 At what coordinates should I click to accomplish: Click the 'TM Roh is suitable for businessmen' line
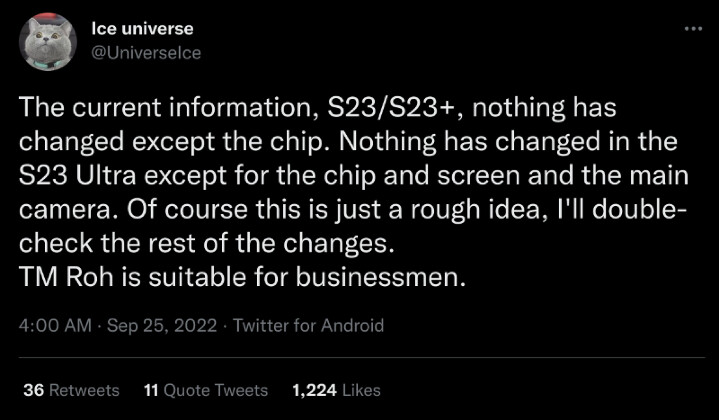243,277
